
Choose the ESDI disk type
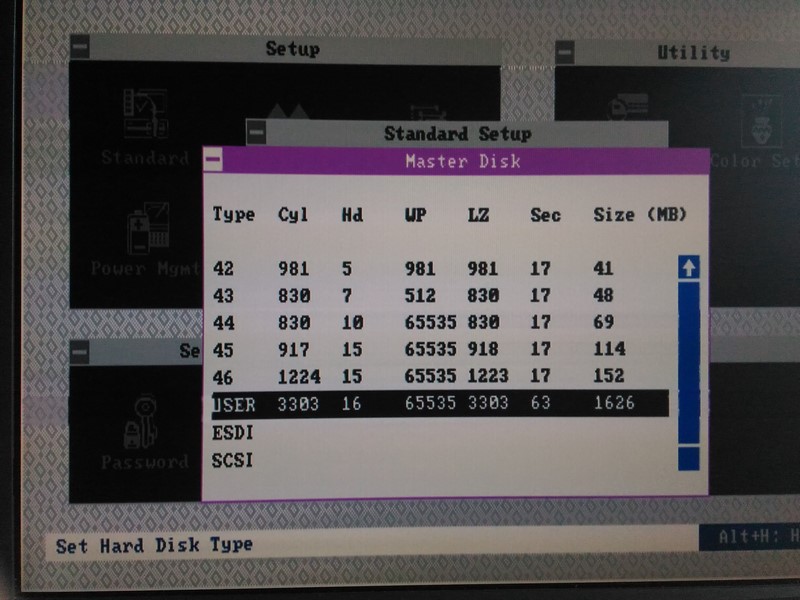(x=232, y=434)
